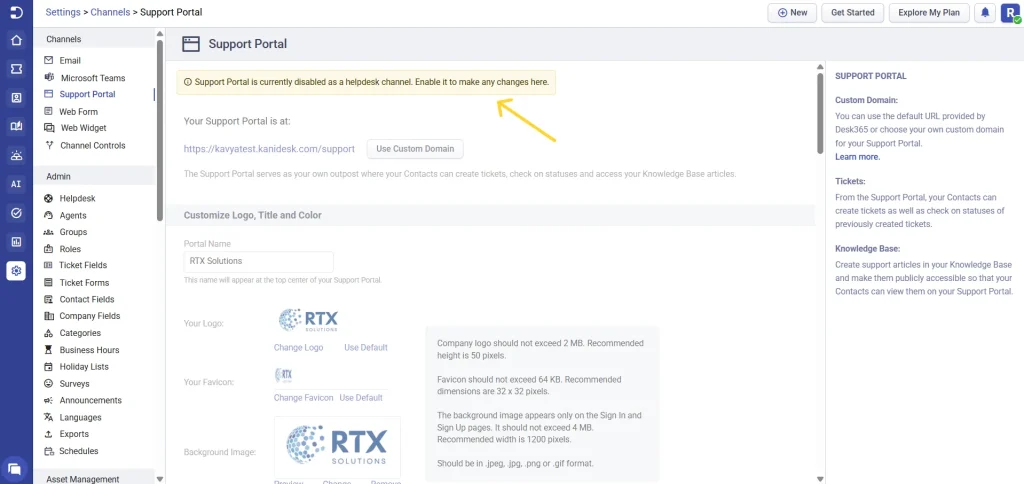Select Email under Channels
The height and width of the screenshot is (484, 1024).
tap(70, 61)
